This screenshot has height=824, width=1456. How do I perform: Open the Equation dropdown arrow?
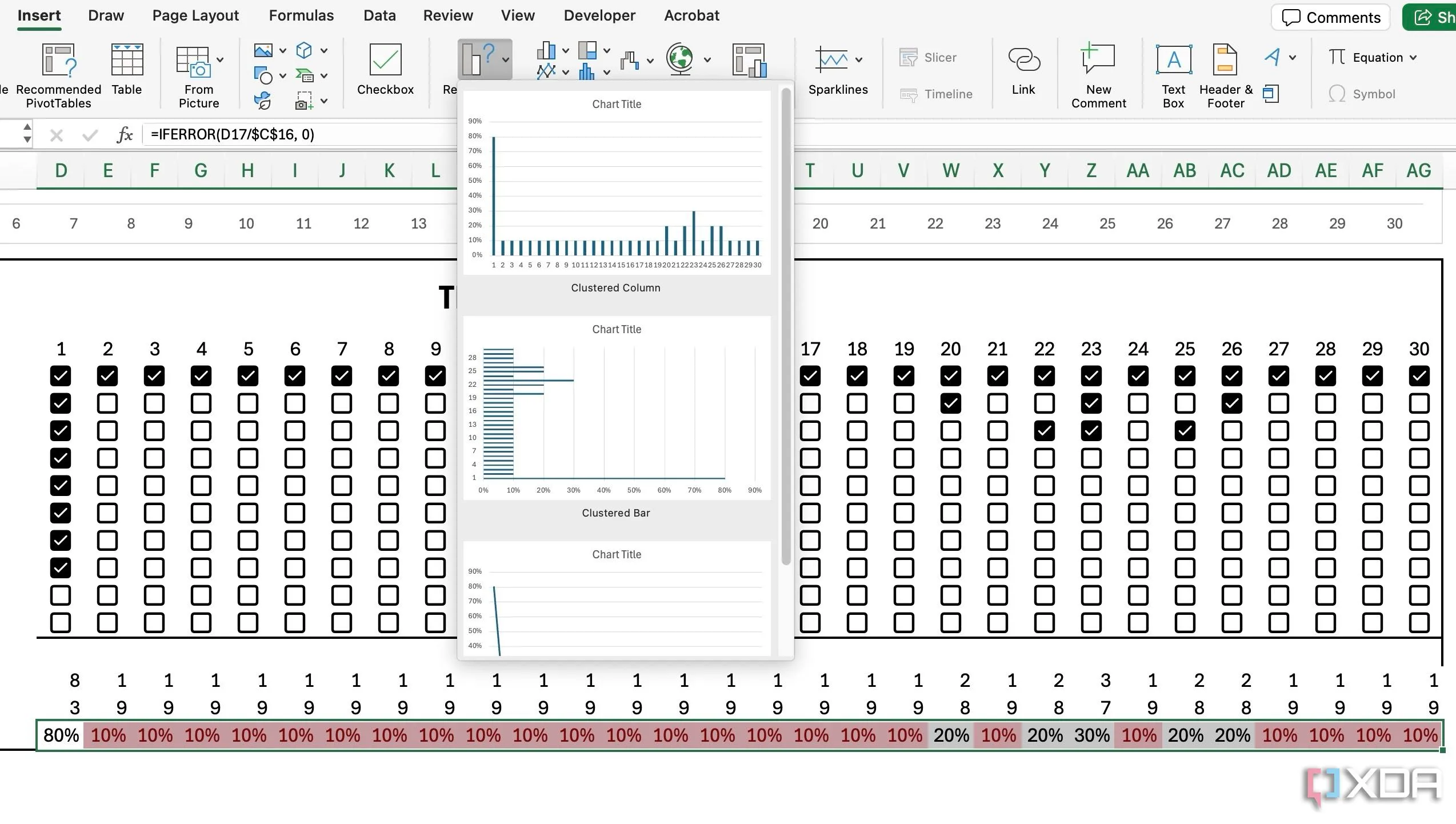[1413, 58]
